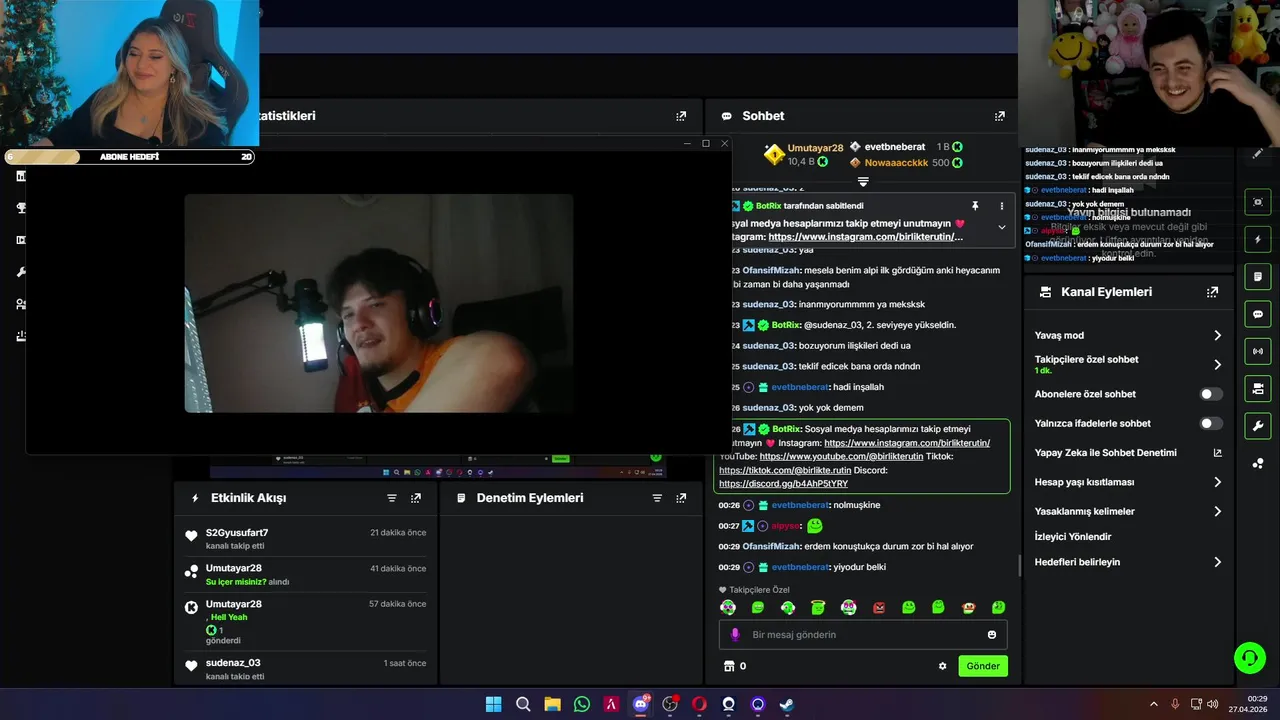Open Steam from the taskbar
The height and width of the screenshot is (720, 1280).
point(787,704)
